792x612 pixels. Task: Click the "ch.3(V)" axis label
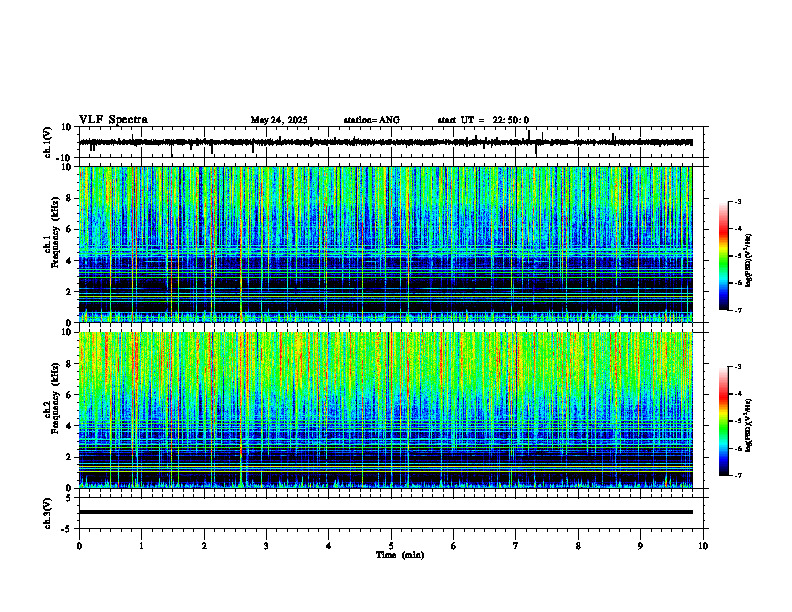point(47,514)
